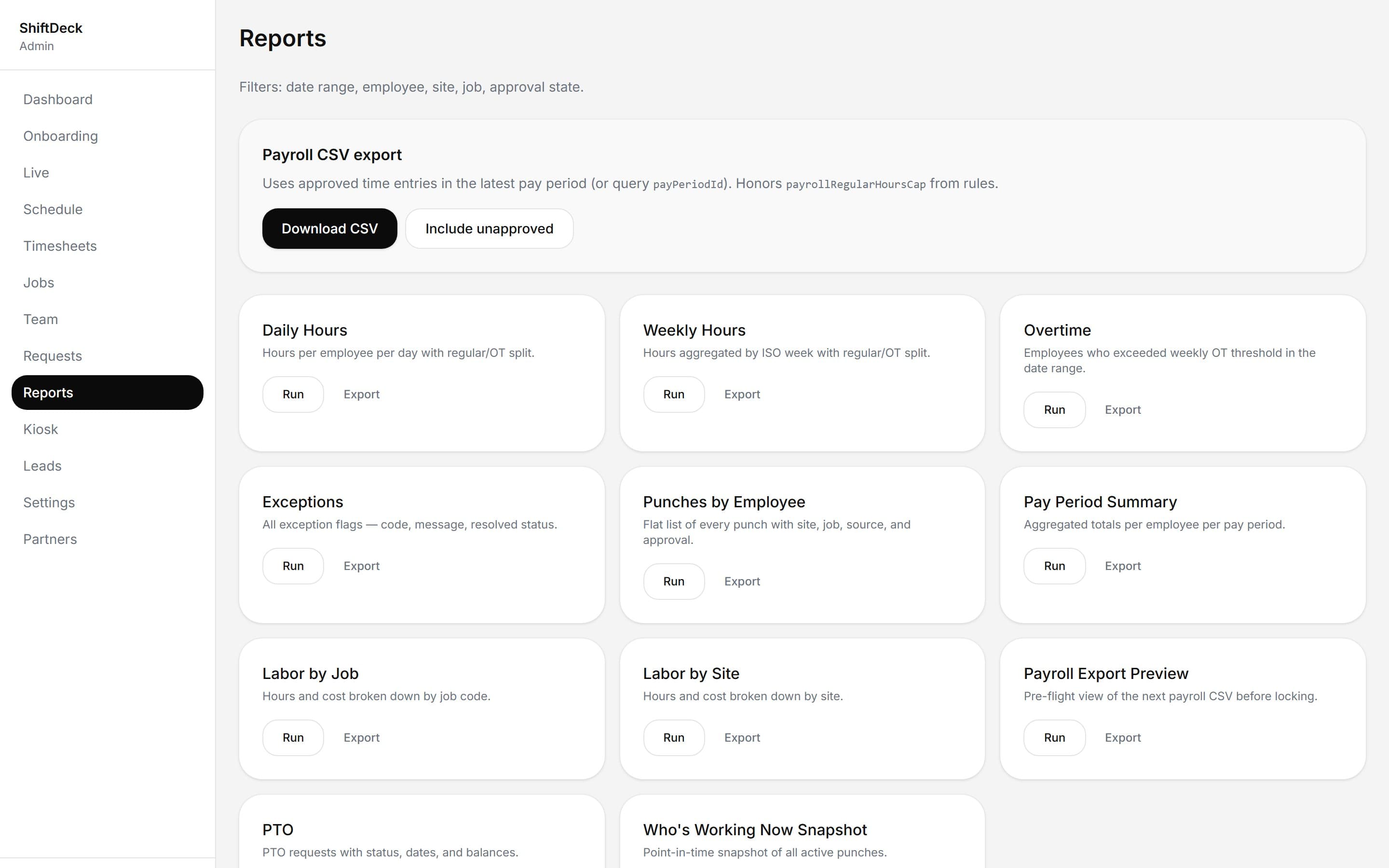Viewport: 1389px width, 868px height.
Task: Open the Dashboard page
Action: click(x=108, y=99)
